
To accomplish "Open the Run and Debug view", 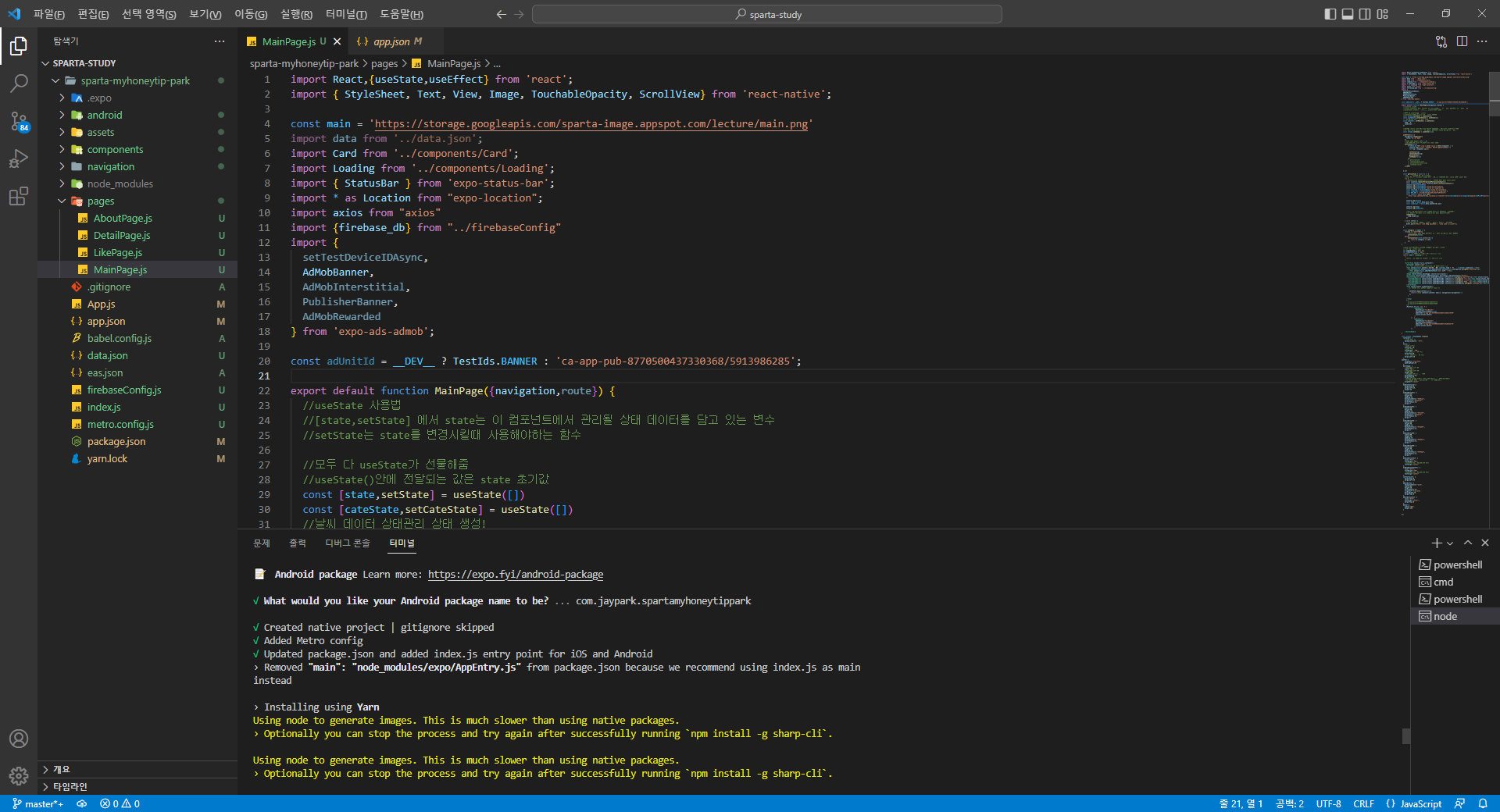I will coord(19,158).
